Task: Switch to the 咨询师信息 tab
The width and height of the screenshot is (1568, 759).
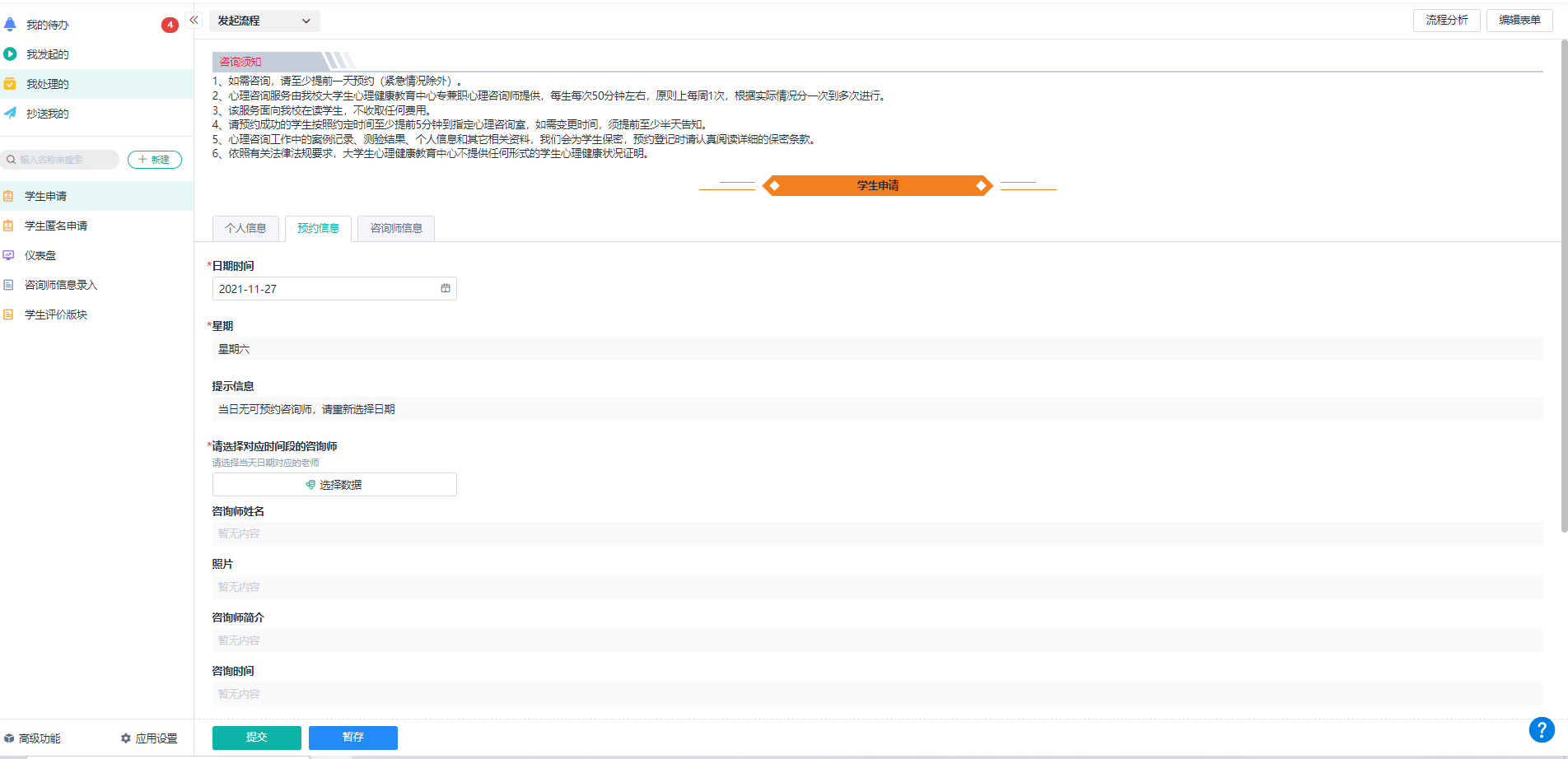Action: click(x=396, y=229)
